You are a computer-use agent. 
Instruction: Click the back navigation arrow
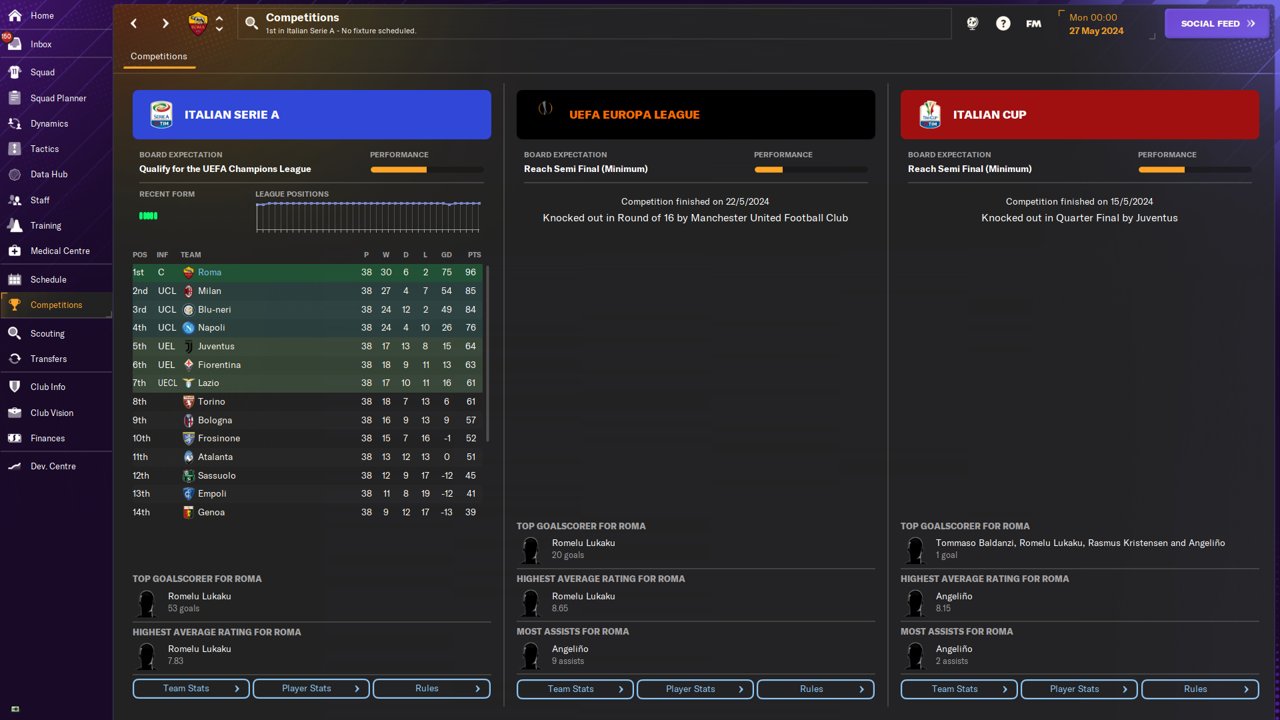click(134, 23)
